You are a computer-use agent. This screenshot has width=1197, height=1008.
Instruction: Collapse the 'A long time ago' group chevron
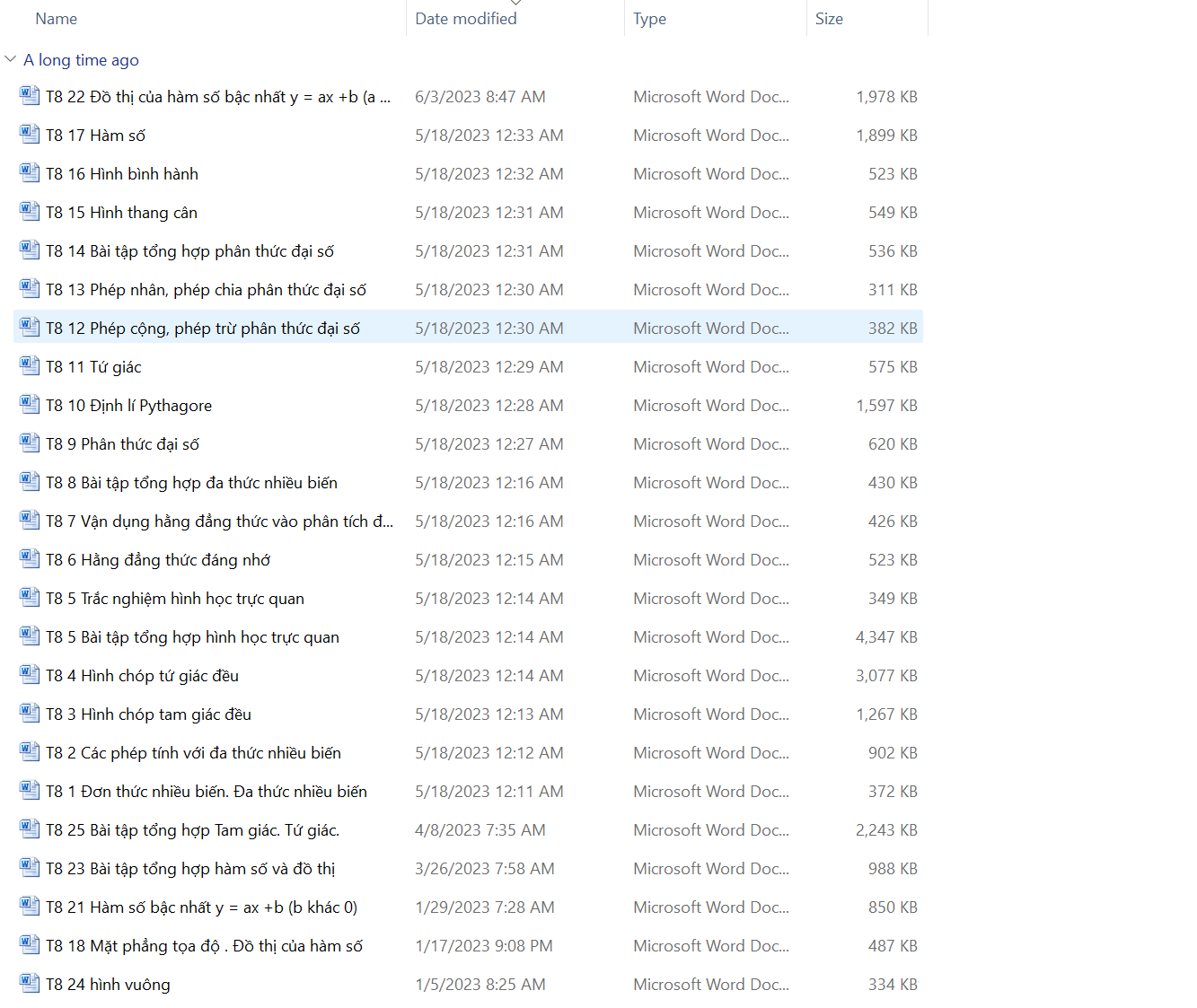coord(11,59)
